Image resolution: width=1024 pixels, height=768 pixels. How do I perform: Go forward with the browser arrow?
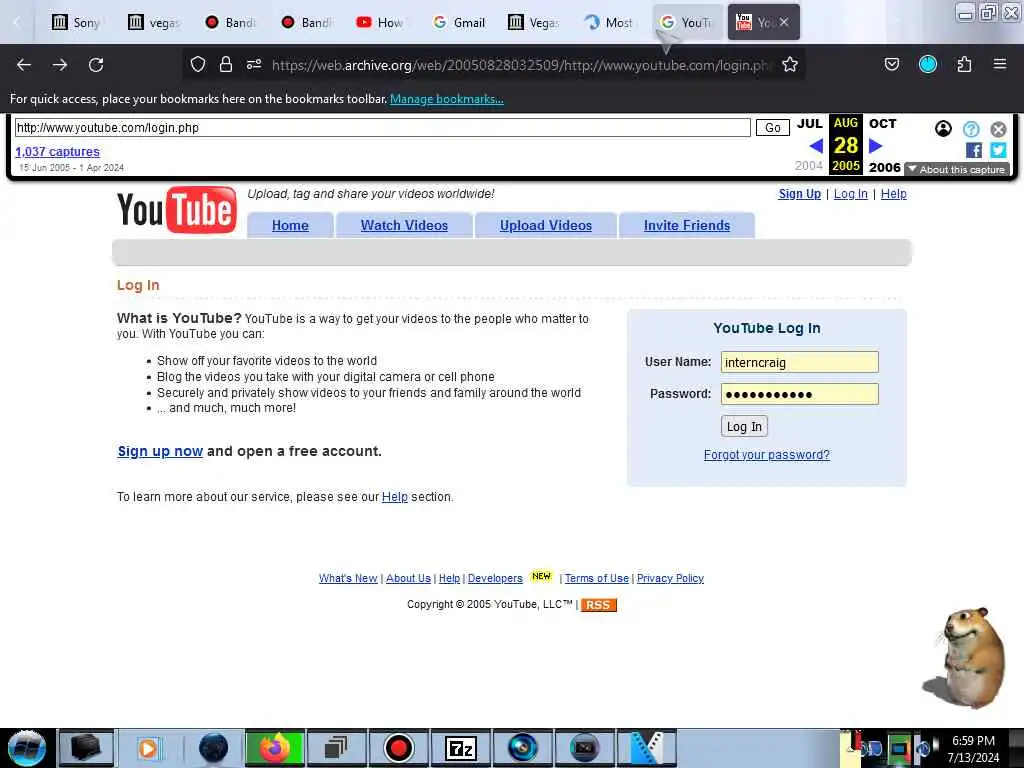(60, 65)
